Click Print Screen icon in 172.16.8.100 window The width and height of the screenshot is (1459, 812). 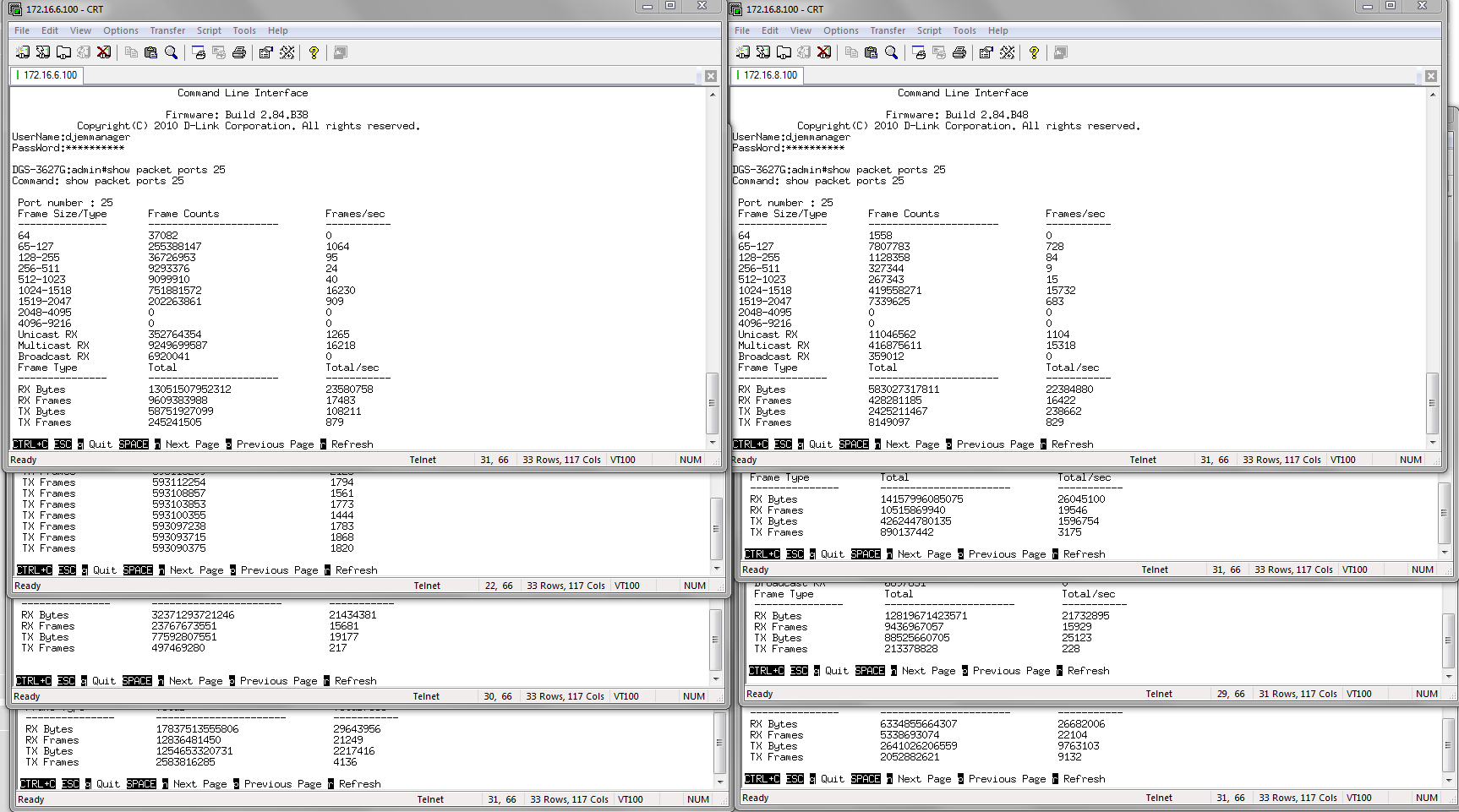pyautogui.click(x=919, y=52)
